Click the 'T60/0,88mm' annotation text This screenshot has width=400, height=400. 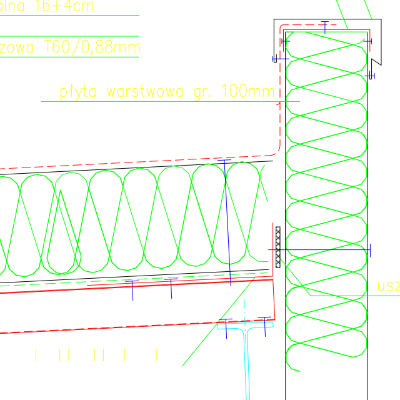tap(92, 48)
